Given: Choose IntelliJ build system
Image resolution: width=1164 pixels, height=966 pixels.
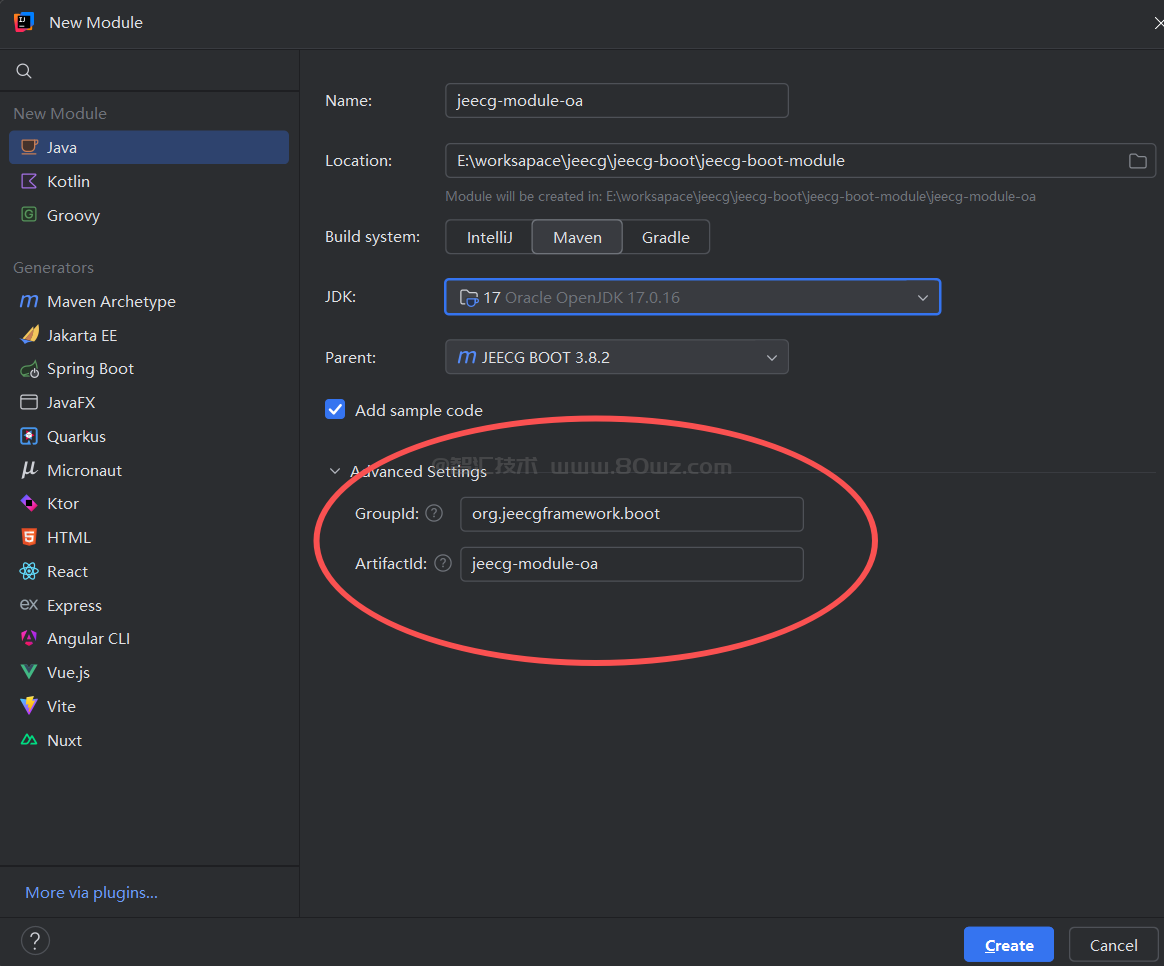Looking at the screenshot, I should point(489,237).
